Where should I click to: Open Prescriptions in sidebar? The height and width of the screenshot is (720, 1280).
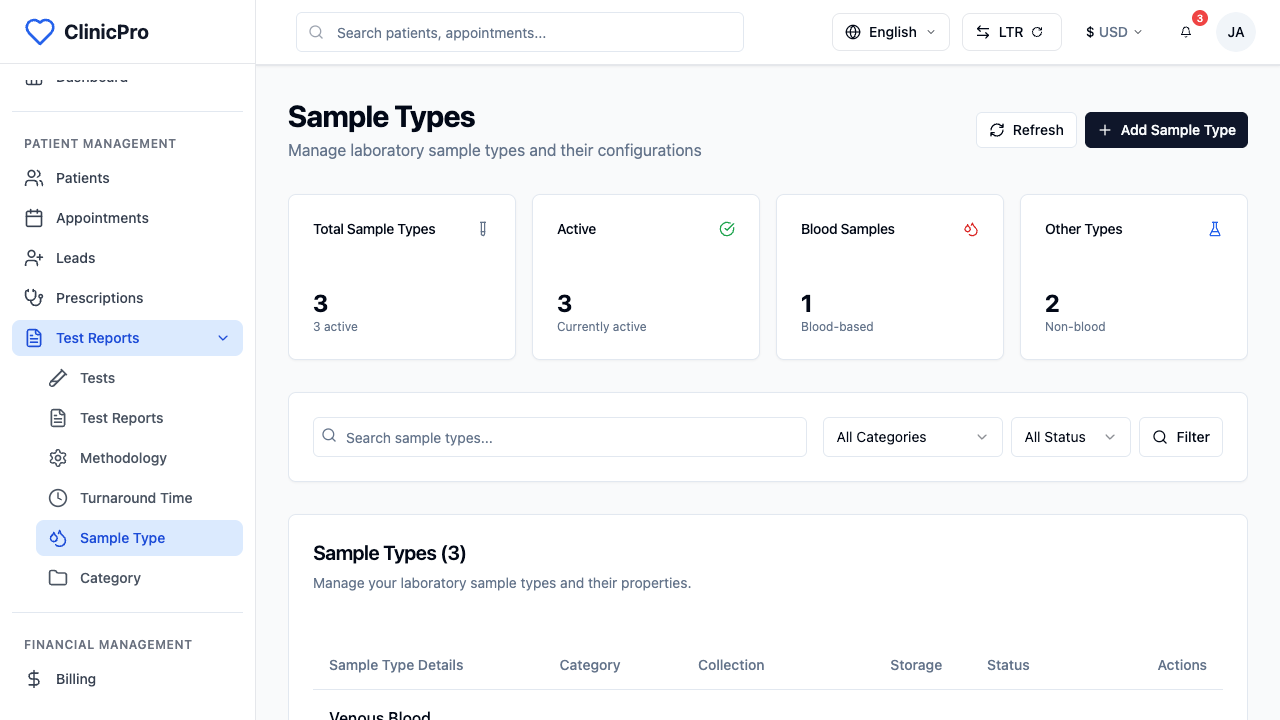click(x=127, y=298)
